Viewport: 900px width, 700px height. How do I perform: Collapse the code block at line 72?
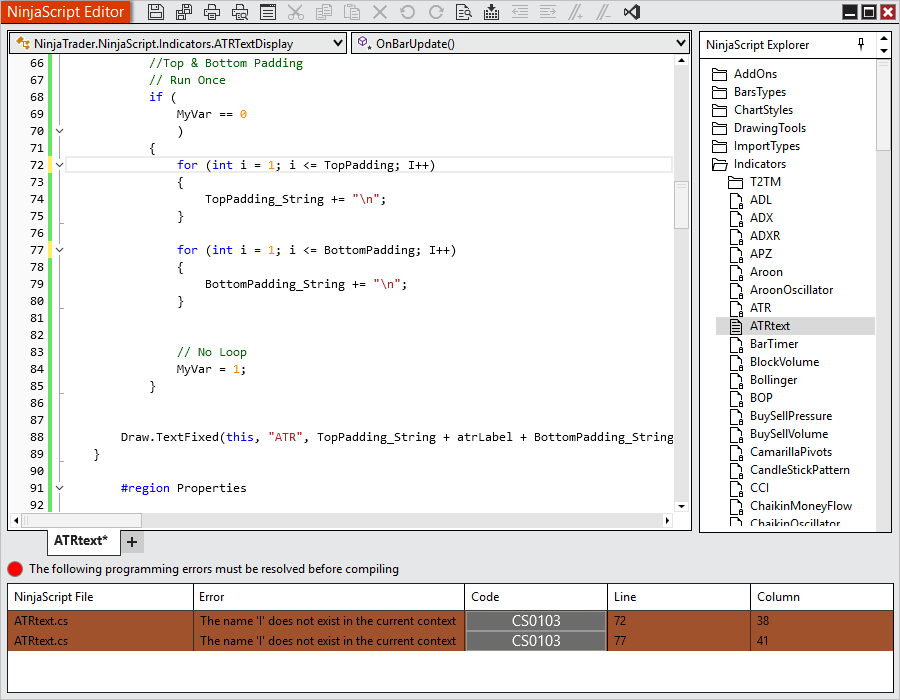59,165
